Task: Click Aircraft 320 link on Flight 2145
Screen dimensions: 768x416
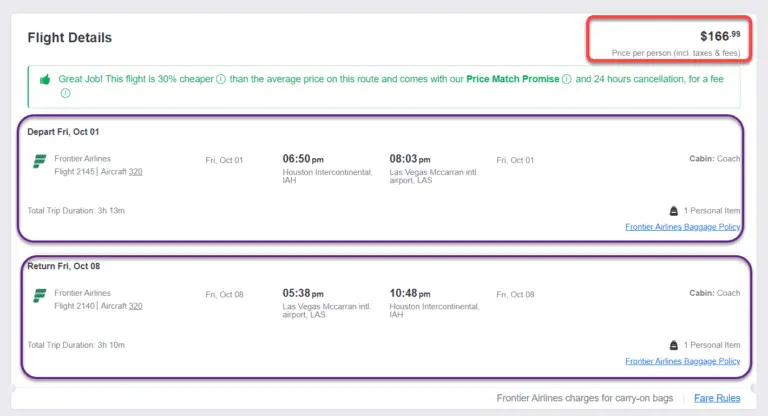Action: click(x=135, y=171)
